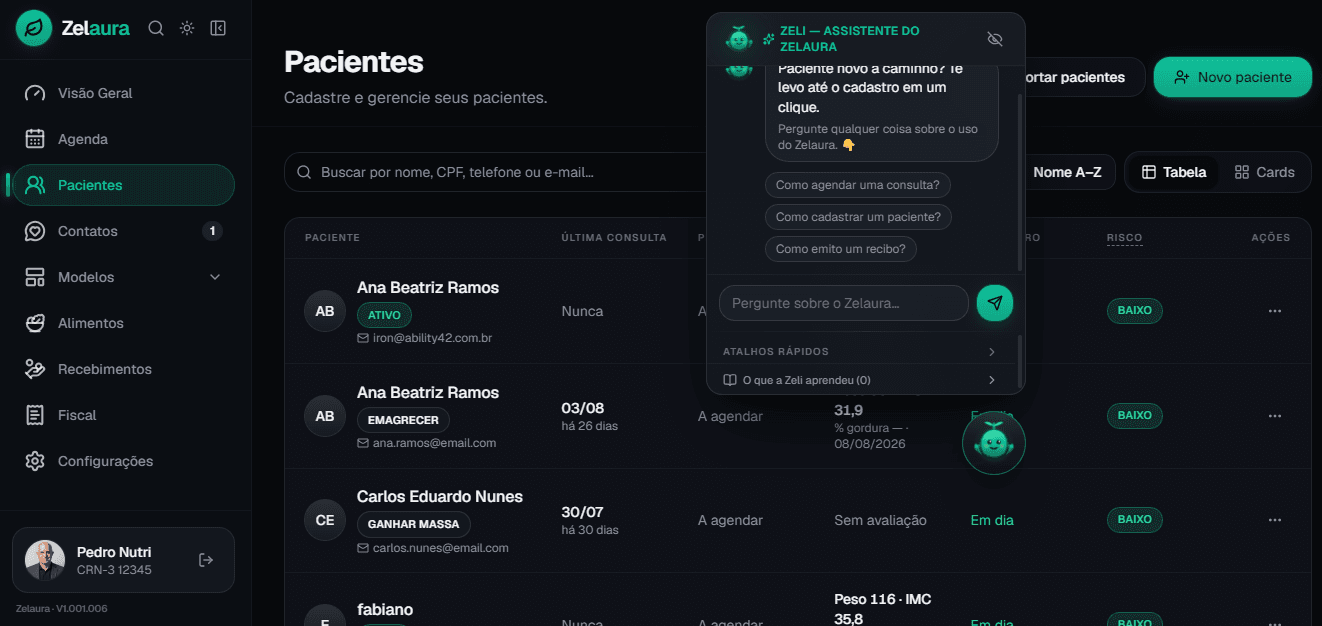Image resolution: width=1322 pixels, height=626 pixels.
Task: Click the Agenda calendar icon
Action: pos(35,139)
